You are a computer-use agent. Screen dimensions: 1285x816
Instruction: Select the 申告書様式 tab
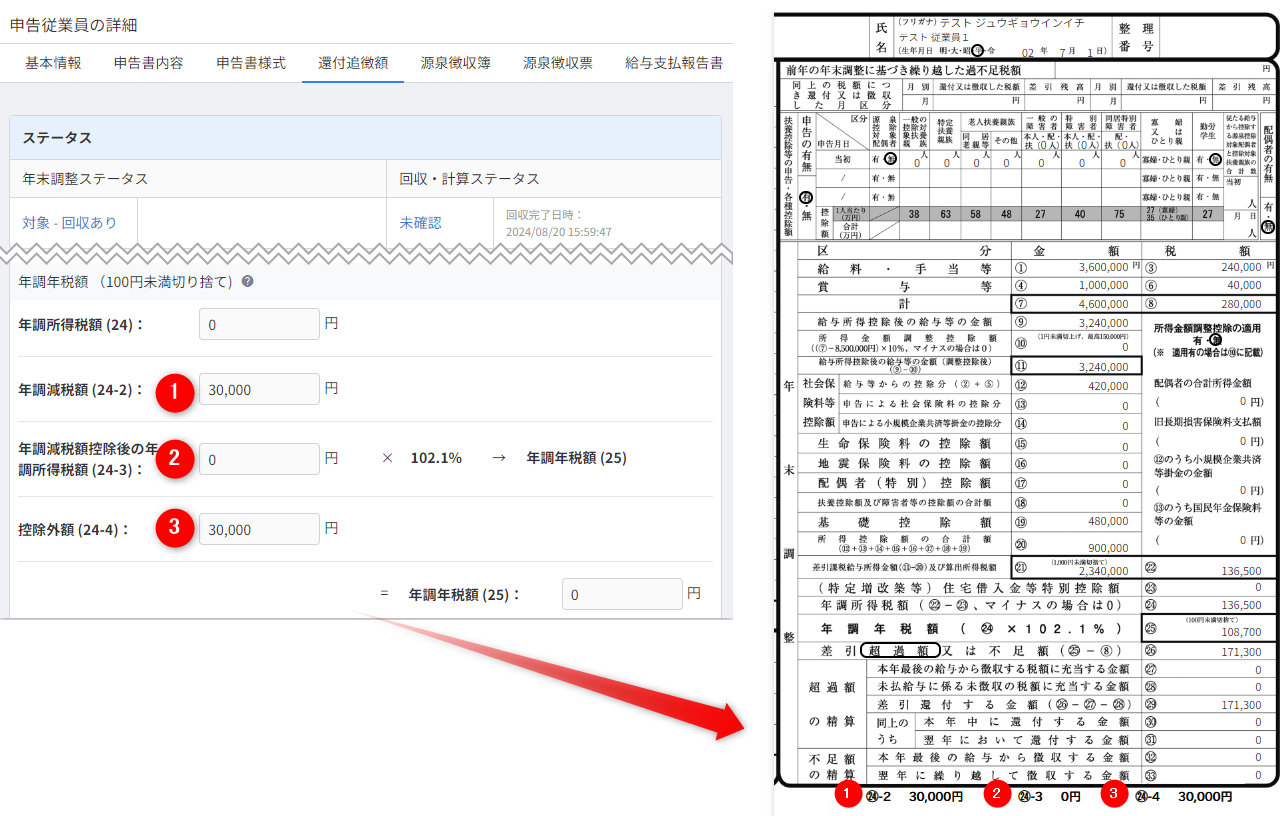click(251, 63)
